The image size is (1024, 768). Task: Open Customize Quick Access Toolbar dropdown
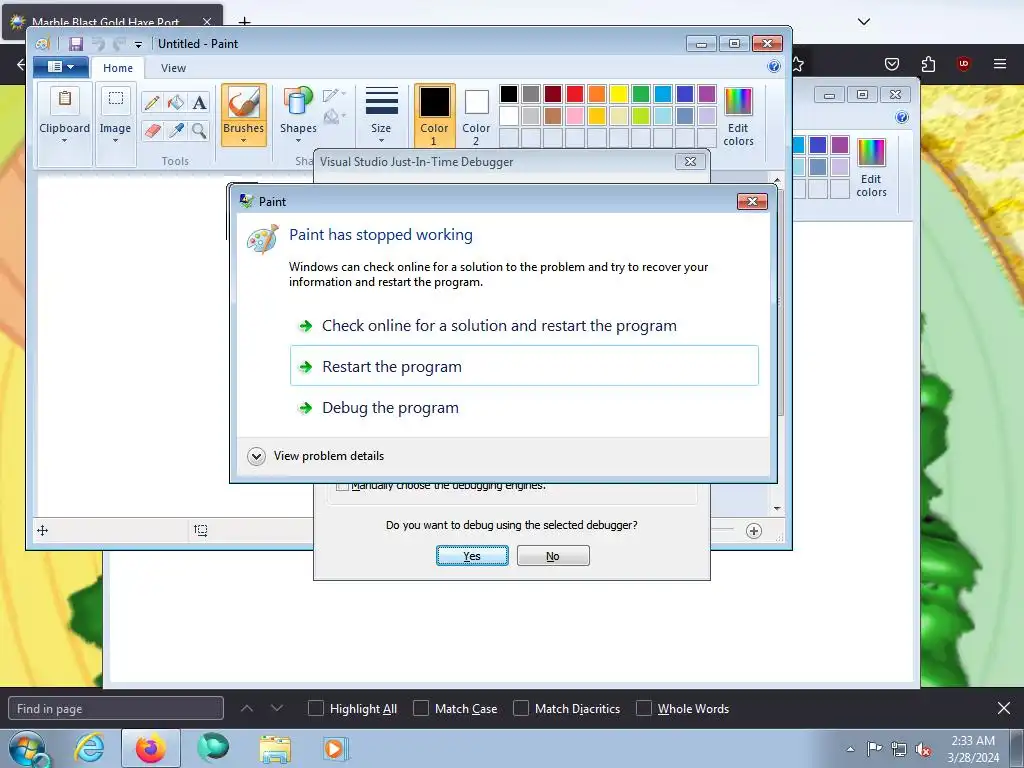pyautogui.click(x=138, y=44)
